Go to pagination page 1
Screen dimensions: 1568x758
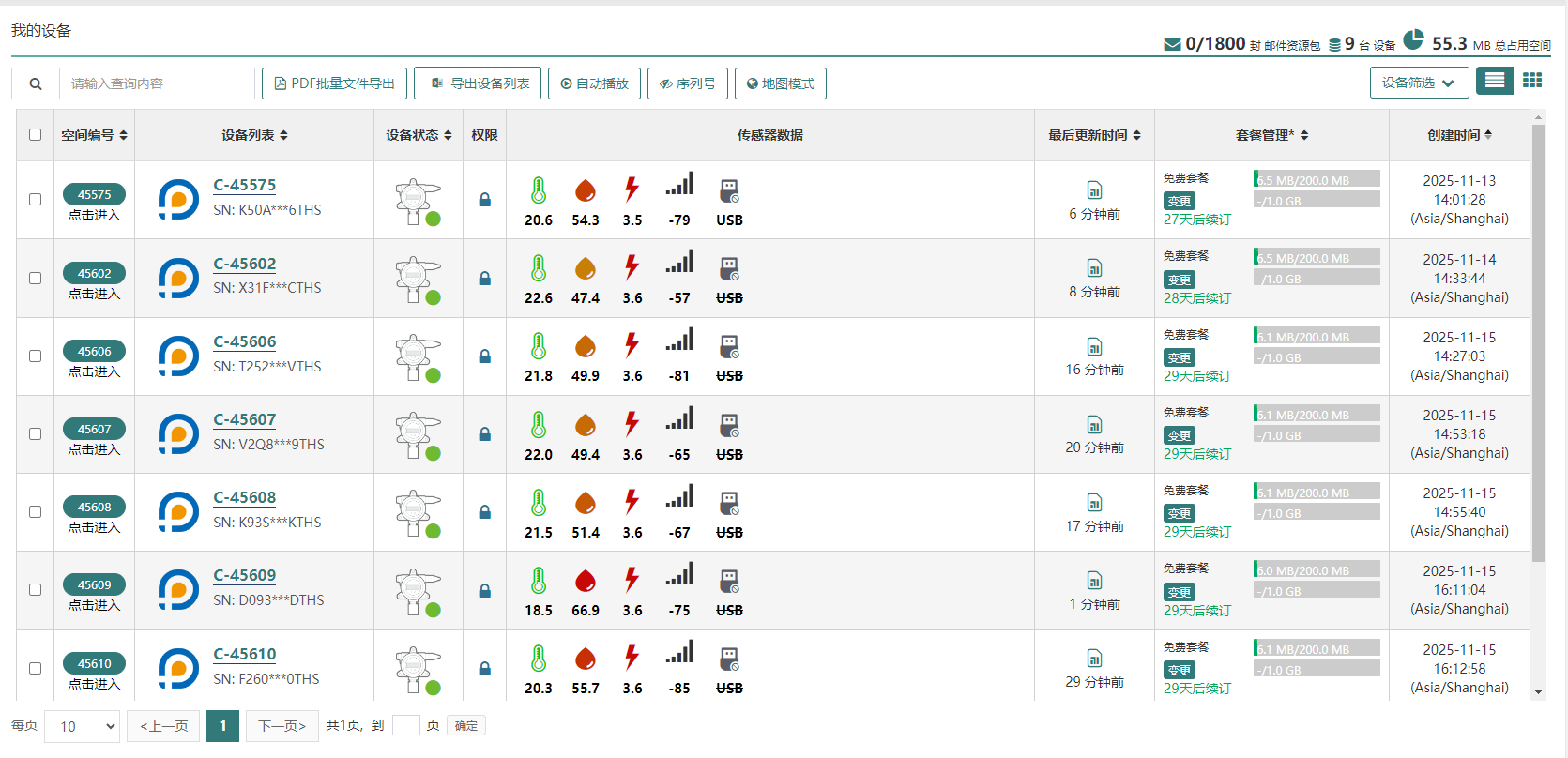[222, 726]
